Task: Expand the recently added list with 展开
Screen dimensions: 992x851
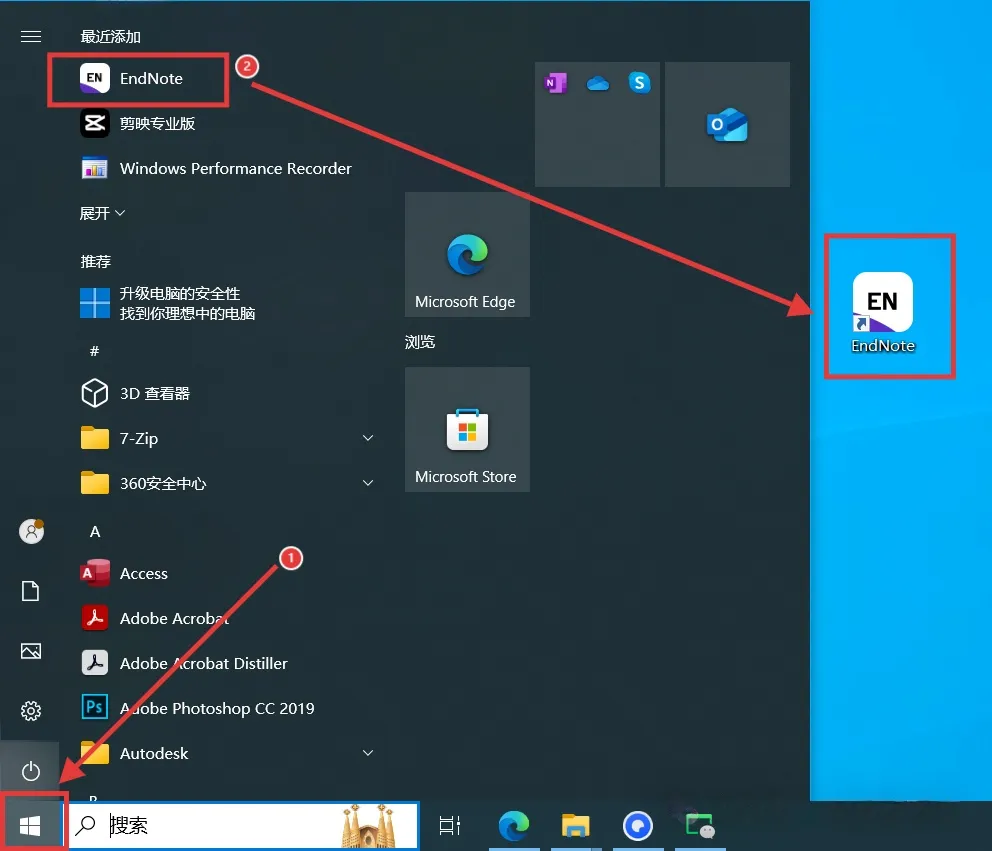Action: click(x=102, y=213)
